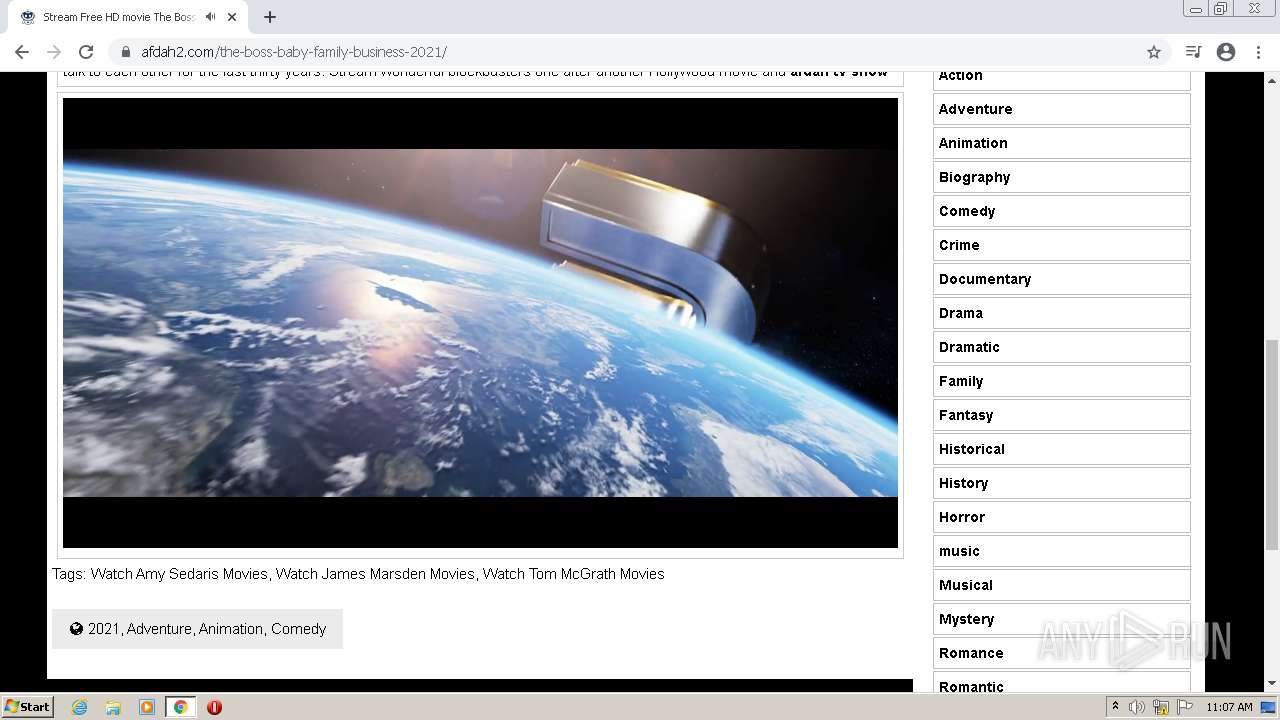Viewport: 1280px width, 720px height.
Task: Select the Chrome taskbar icon
Action: (x=180, y=707)
